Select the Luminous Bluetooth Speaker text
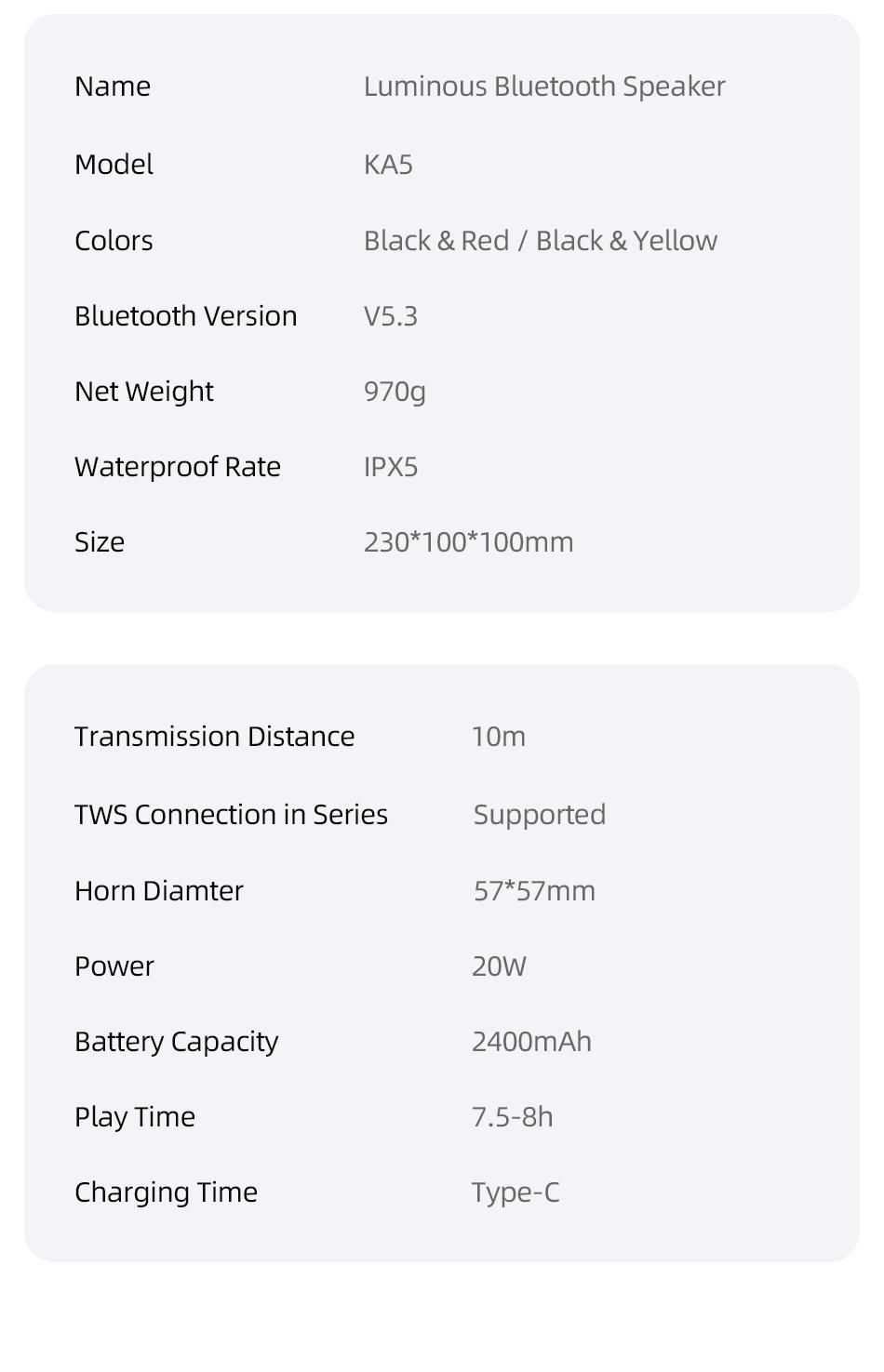The image size is (884, 1372). click(x=544, y=87)
